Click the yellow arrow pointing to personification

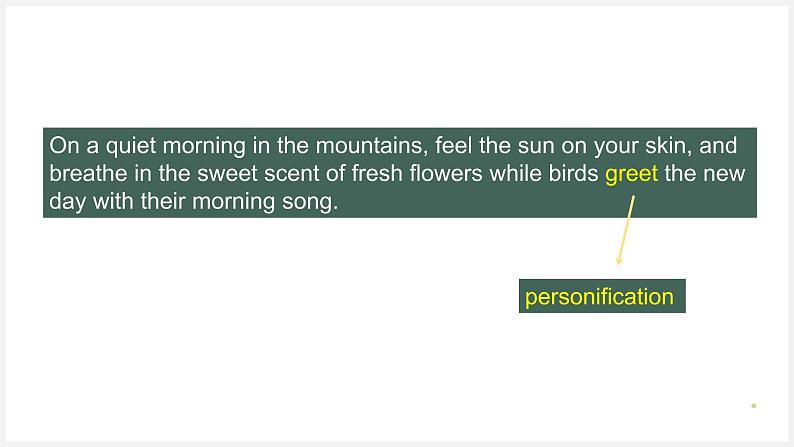pos(625,230)
